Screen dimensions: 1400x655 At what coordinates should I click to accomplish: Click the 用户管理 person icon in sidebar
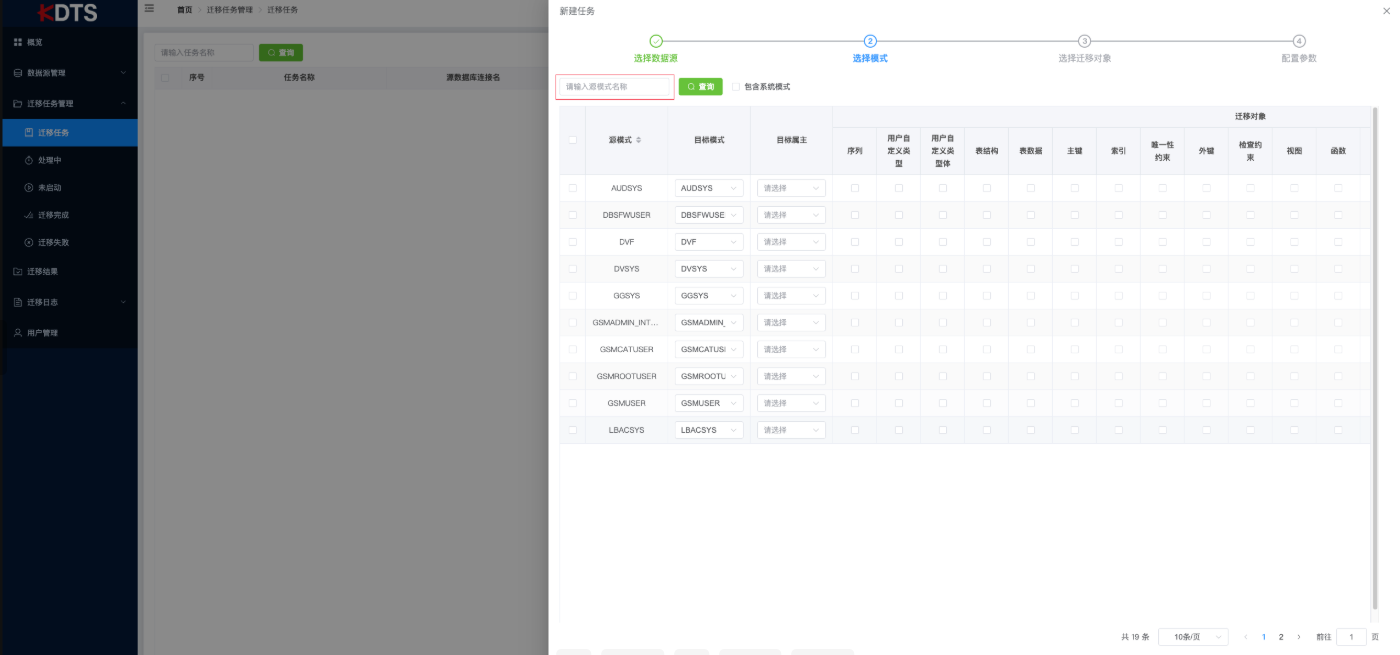(x=18, y=332)
